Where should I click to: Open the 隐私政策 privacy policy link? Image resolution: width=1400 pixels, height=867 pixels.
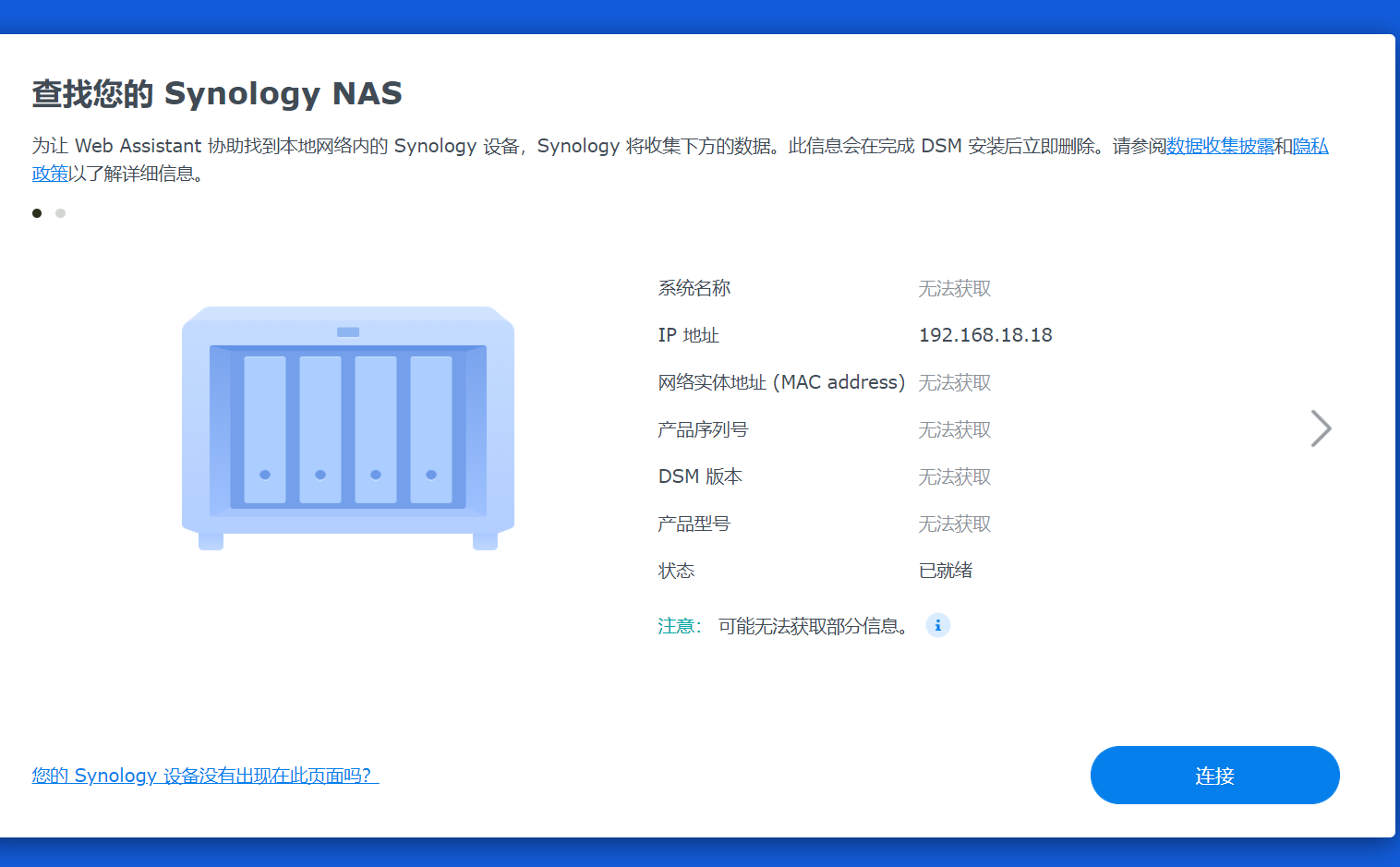[x=1310, y=146]
